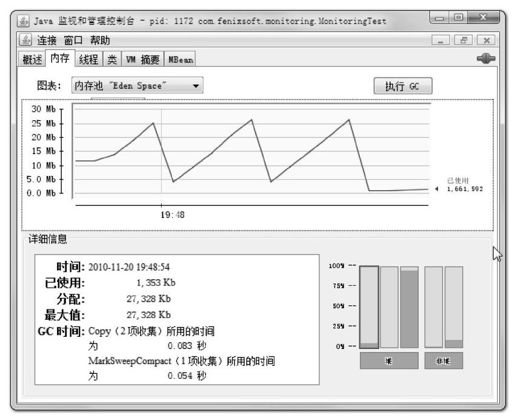Minimize the main Java monitoring console window
The image size is (515, 420).
click(x=440, y=18)
